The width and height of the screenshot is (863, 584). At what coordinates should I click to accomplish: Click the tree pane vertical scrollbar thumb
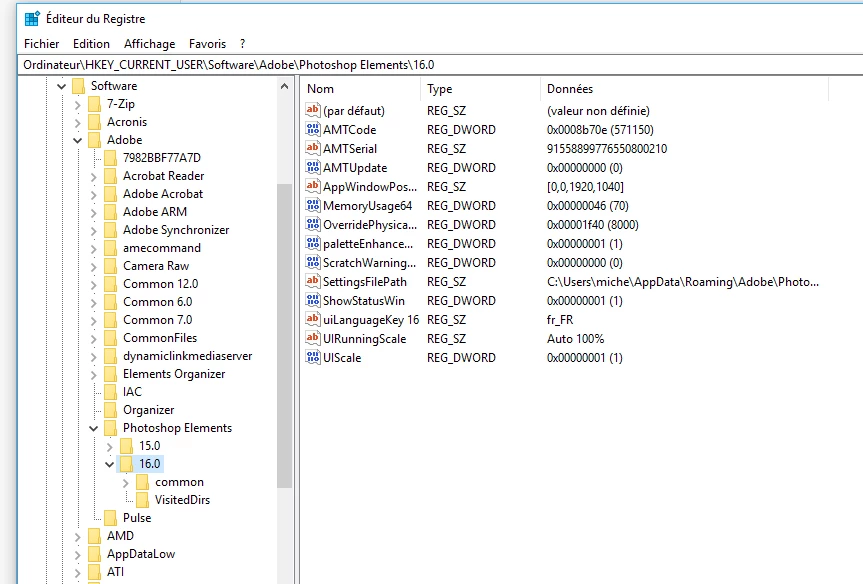[285, 335]
